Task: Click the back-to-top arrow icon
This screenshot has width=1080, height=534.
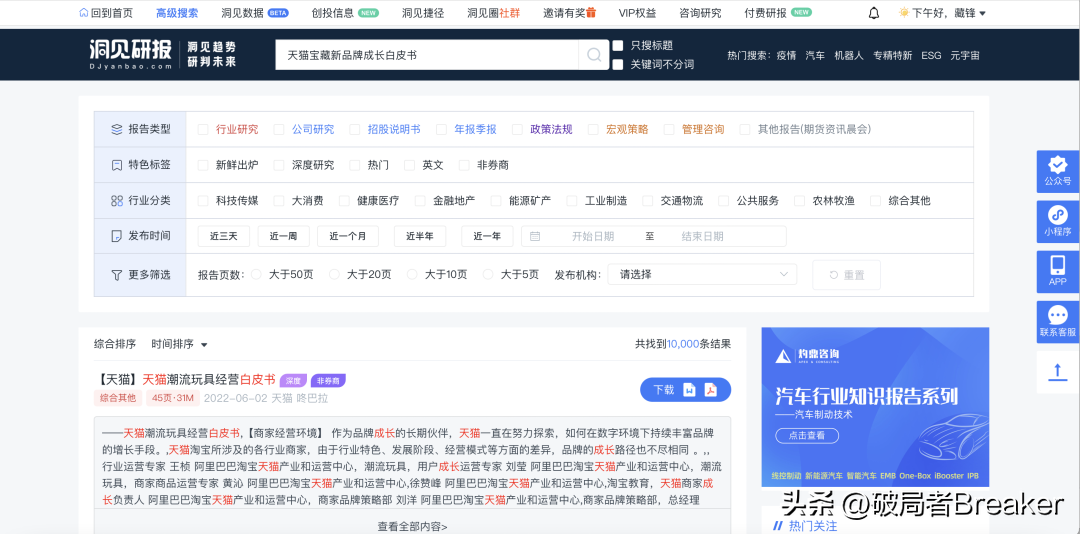Action: [x=1057, y=372]
